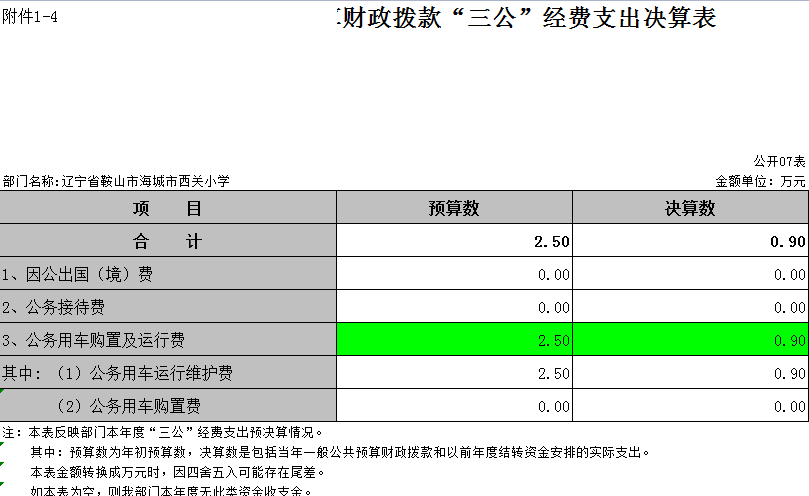
Task: Click the note line starting 注：本表反映部门本年度
Action: click(163, 433)
